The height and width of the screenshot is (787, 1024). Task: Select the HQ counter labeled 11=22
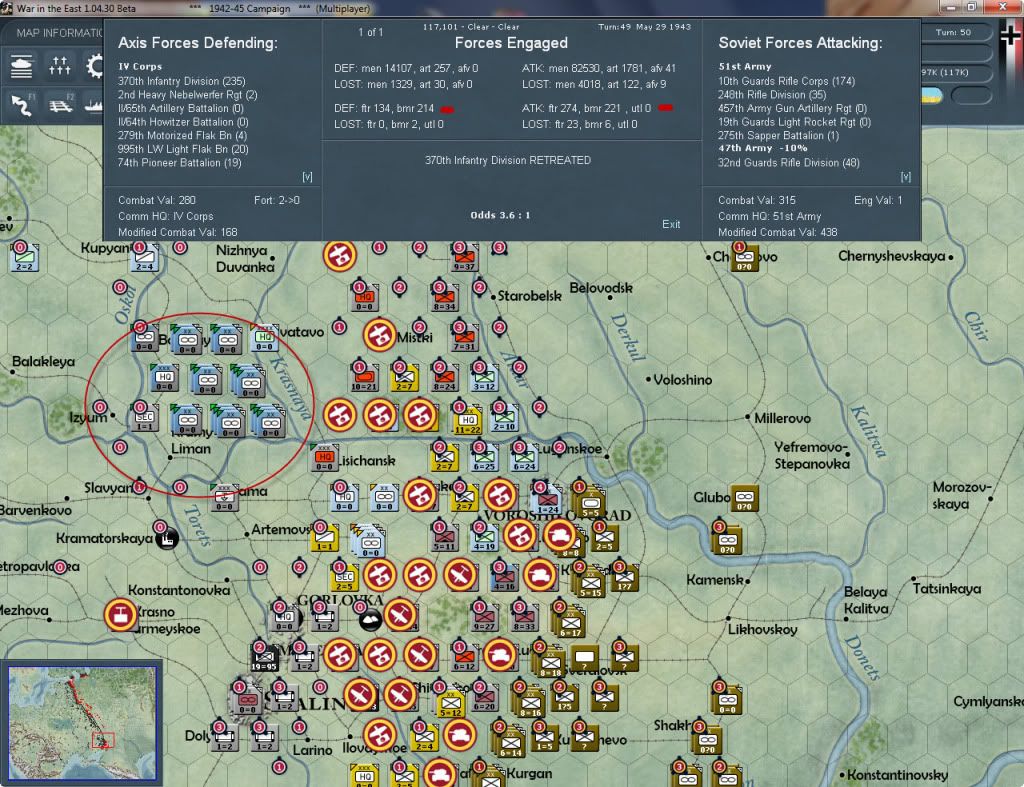[467, 421]
